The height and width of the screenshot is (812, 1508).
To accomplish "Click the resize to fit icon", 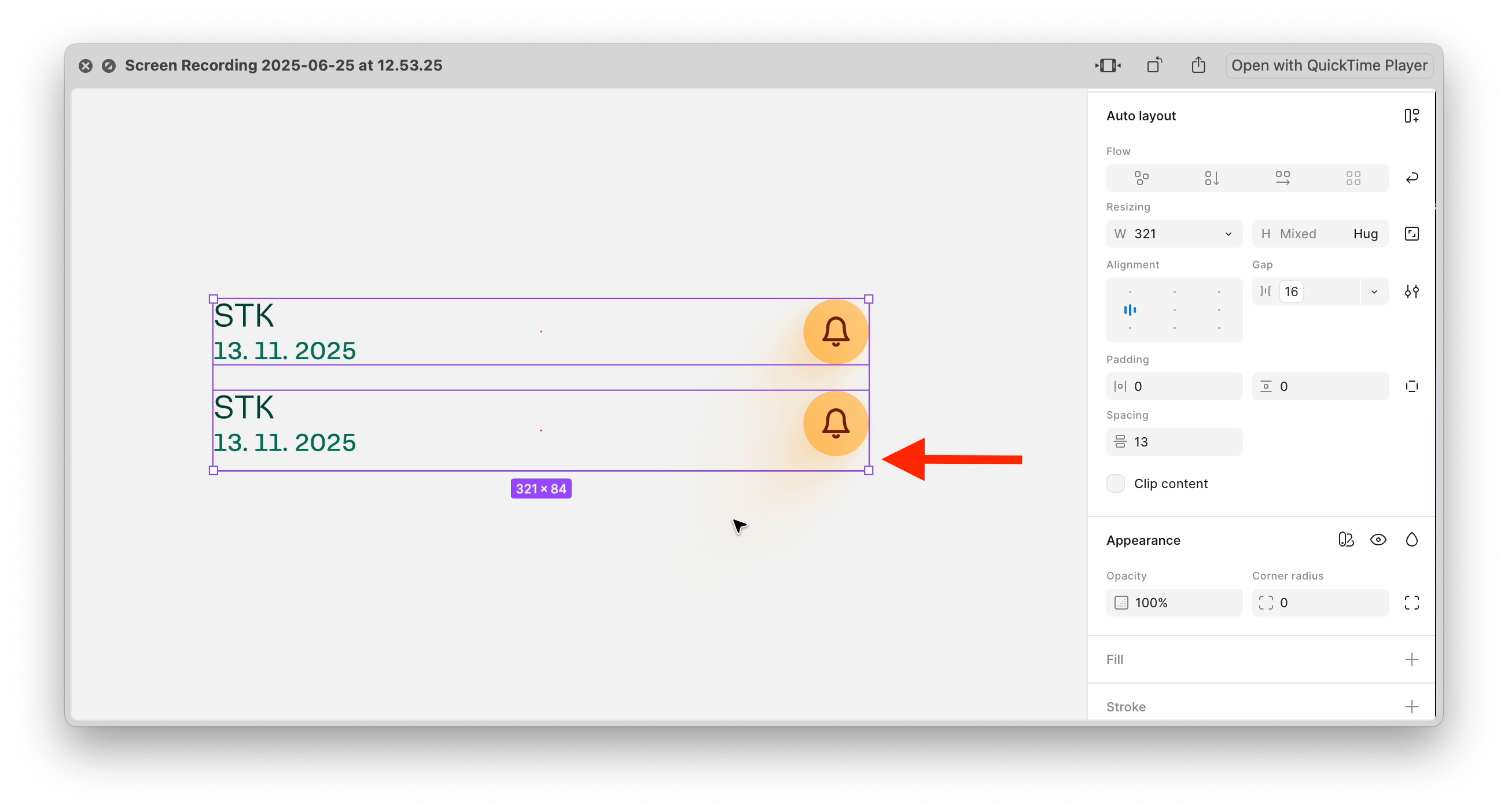I will pos(1411,234).
